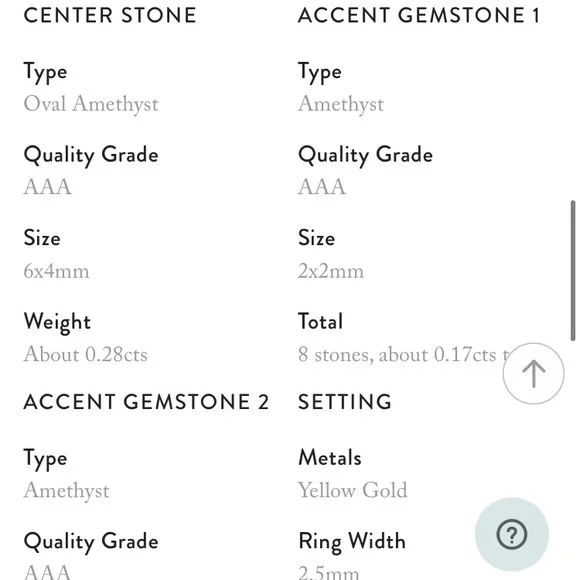Click the vertical scrollbar thumb
This screenshot has height=580, width=580.
click(573, 270)
